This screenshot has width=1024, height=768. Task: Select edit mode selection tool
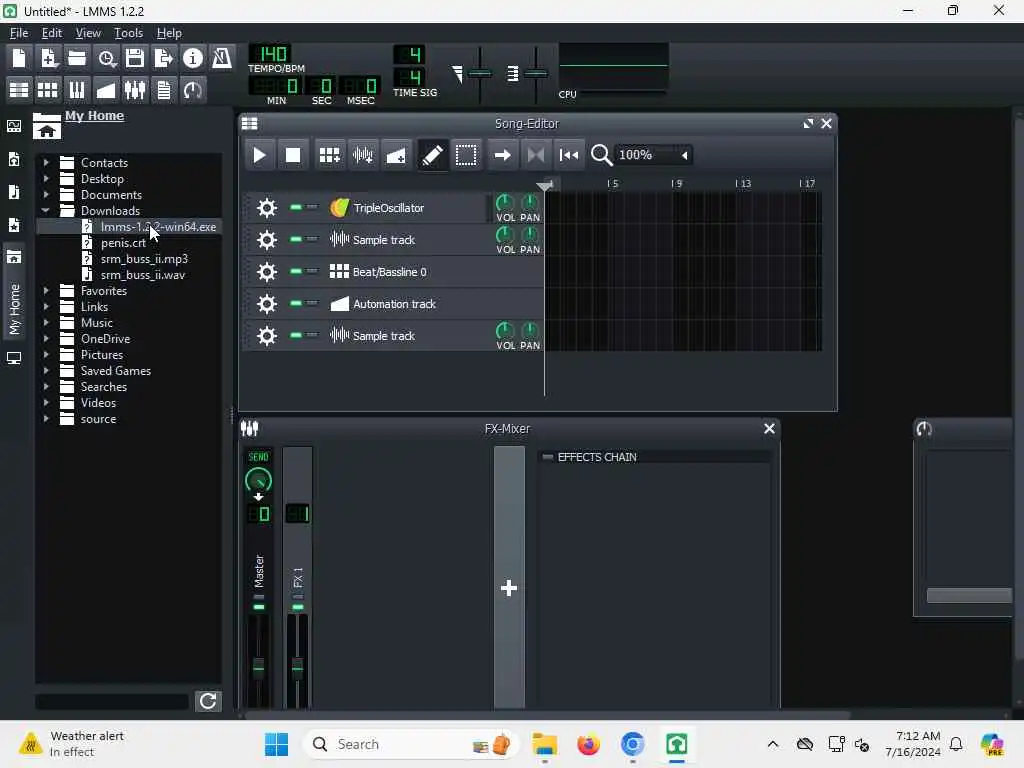point(466,155)
